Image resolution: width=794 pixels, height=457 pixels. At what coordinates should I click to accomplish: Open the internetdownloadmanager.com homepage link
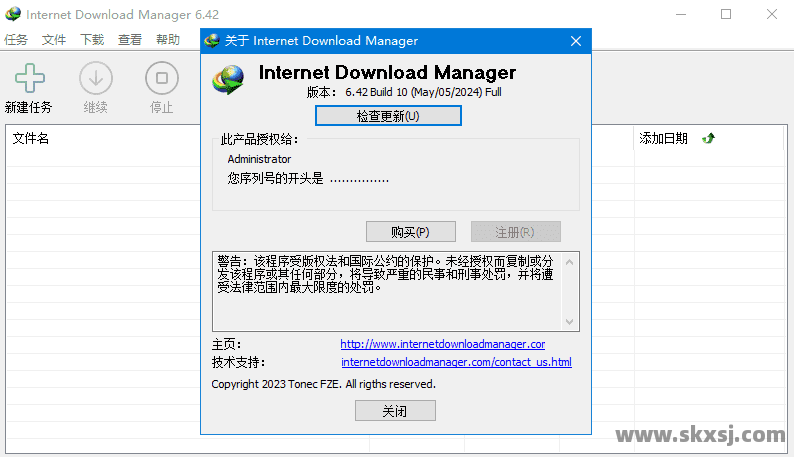pyautogui.click(x=442, y=344)
